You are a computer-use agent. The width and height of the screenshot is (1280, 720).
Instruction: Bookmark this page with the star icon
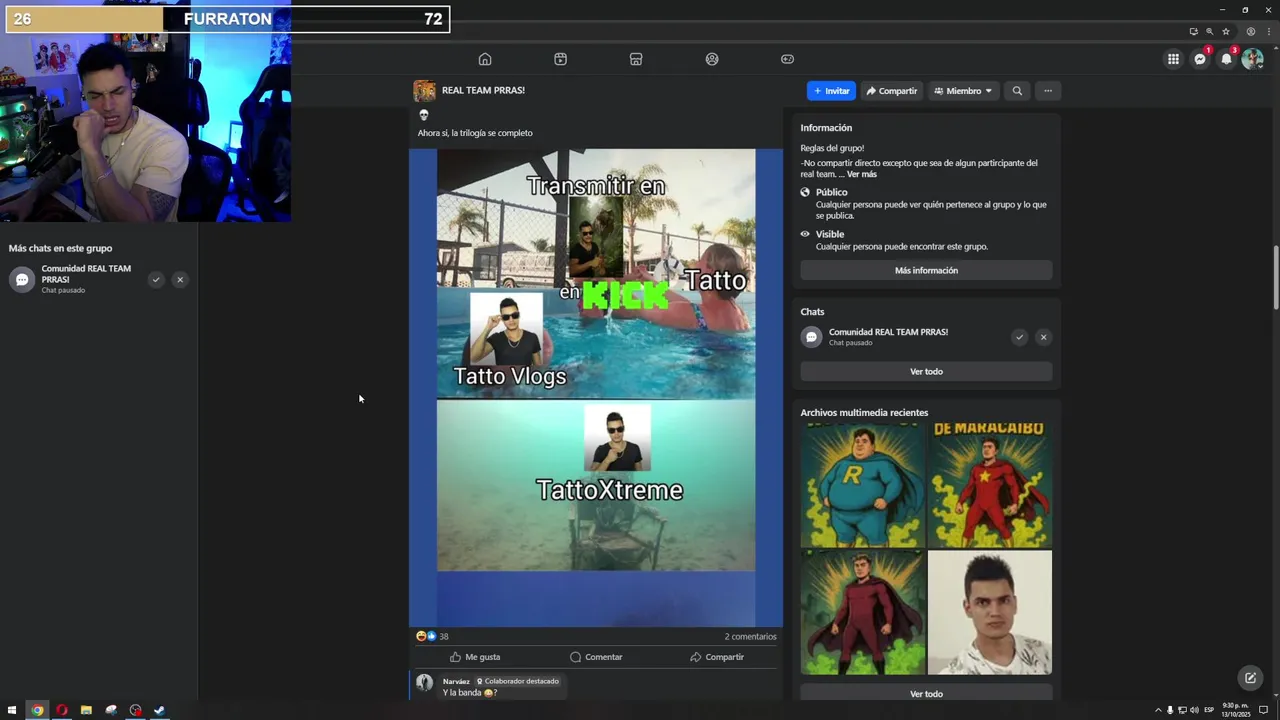coord(1225,31)
